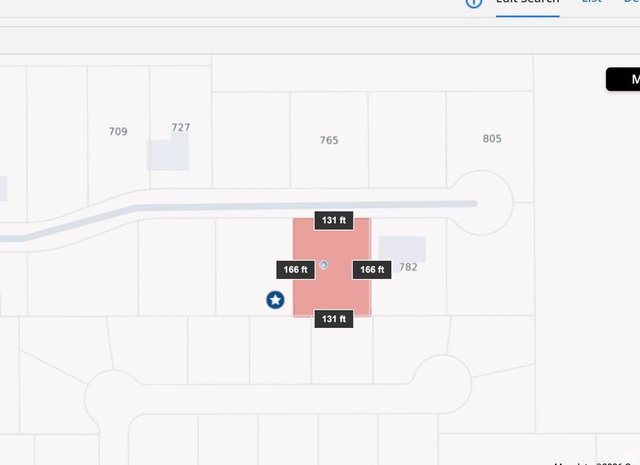Click the house number 727 label
Viewport: 640px width, 465px height.
181,127
